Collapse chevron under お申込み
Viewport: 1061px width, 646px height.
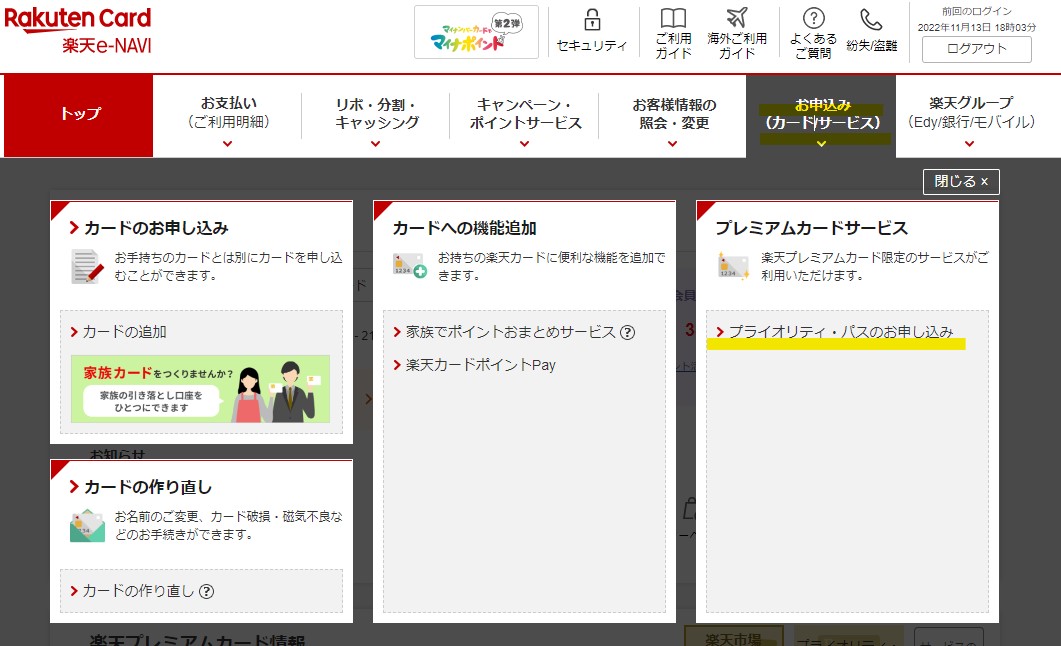[x=821, y=143]
